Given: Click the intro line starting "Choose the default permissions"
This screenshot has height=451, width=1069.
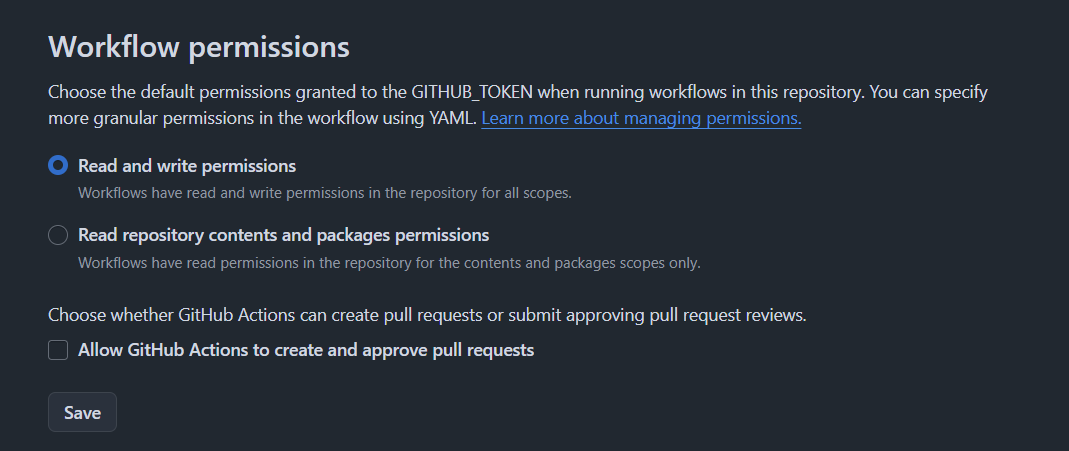Looking at the screenshot, I should pos(517,92).
